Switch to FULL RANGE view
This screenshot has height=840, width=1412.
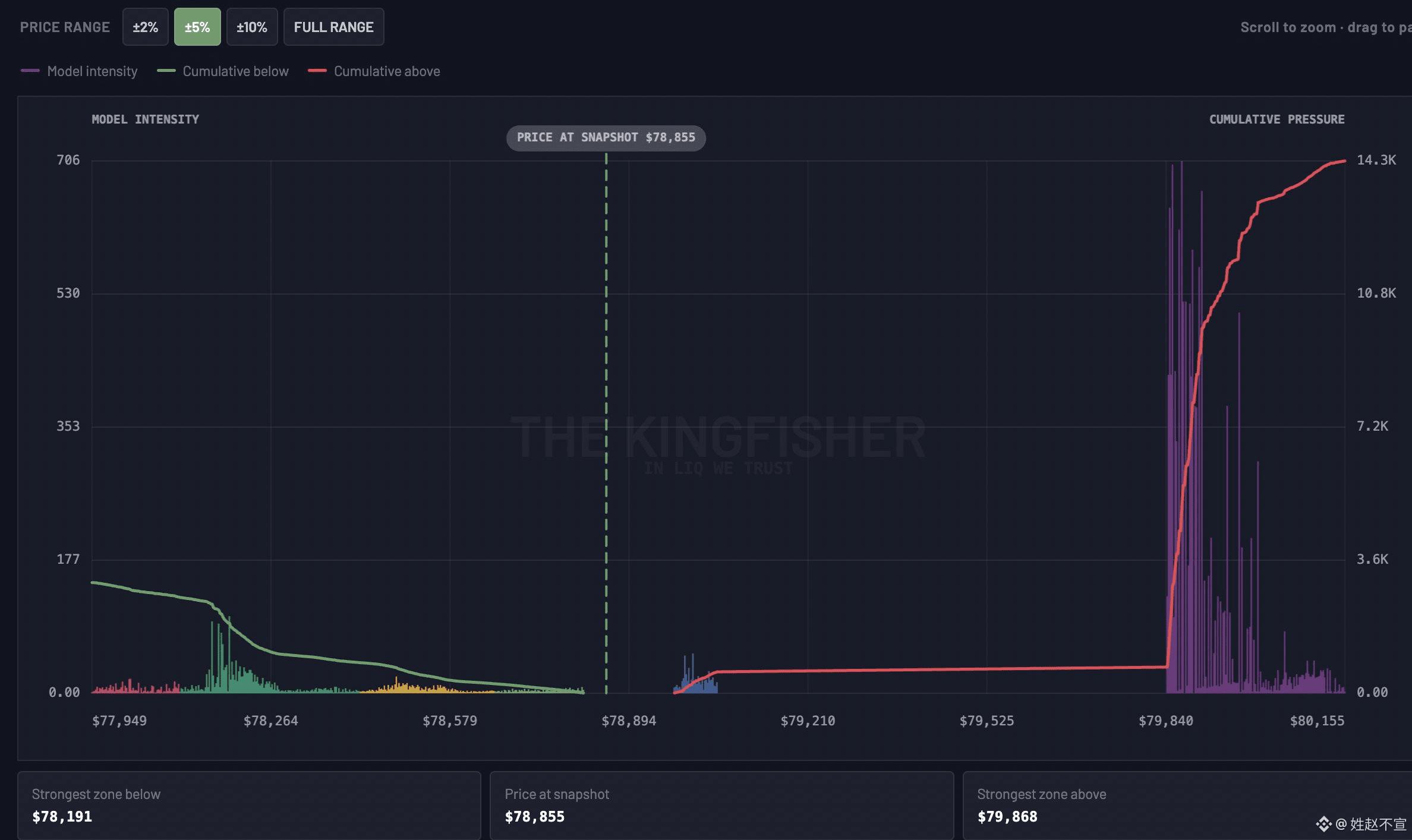[x=333, y=27]
